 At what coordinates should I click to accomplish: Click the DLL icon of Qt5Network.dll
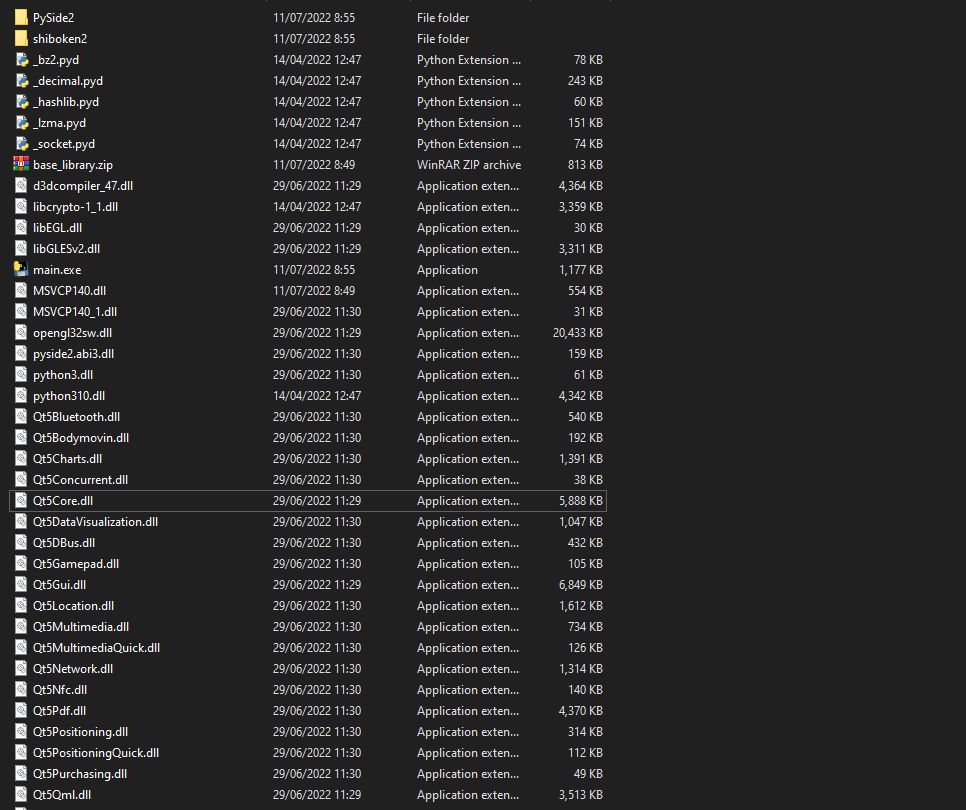[x=22, y=668]
